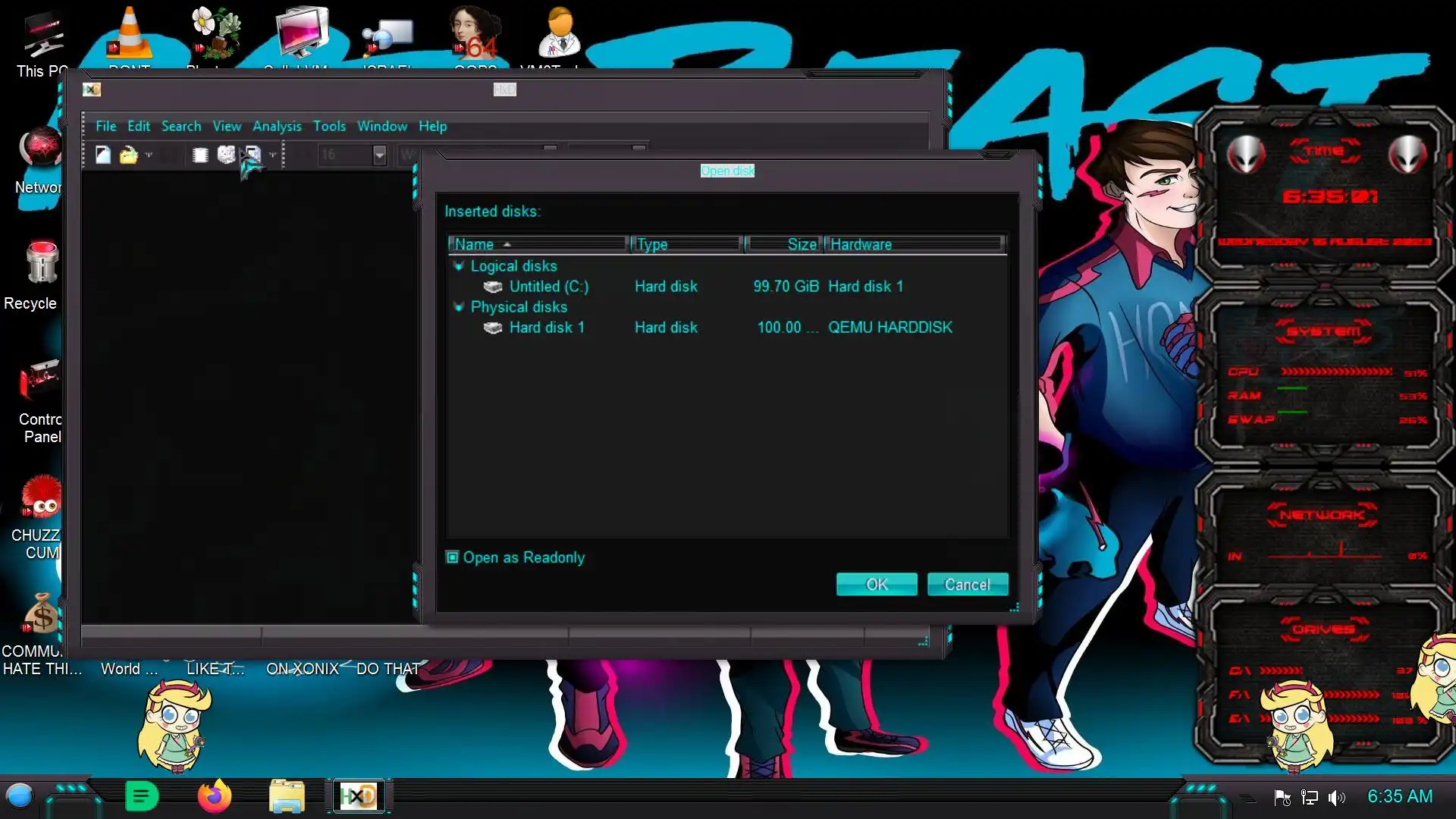Select Untitled (C:) logical disk
This screenshot has width=1456, height=819.
(x=548, y=287)
